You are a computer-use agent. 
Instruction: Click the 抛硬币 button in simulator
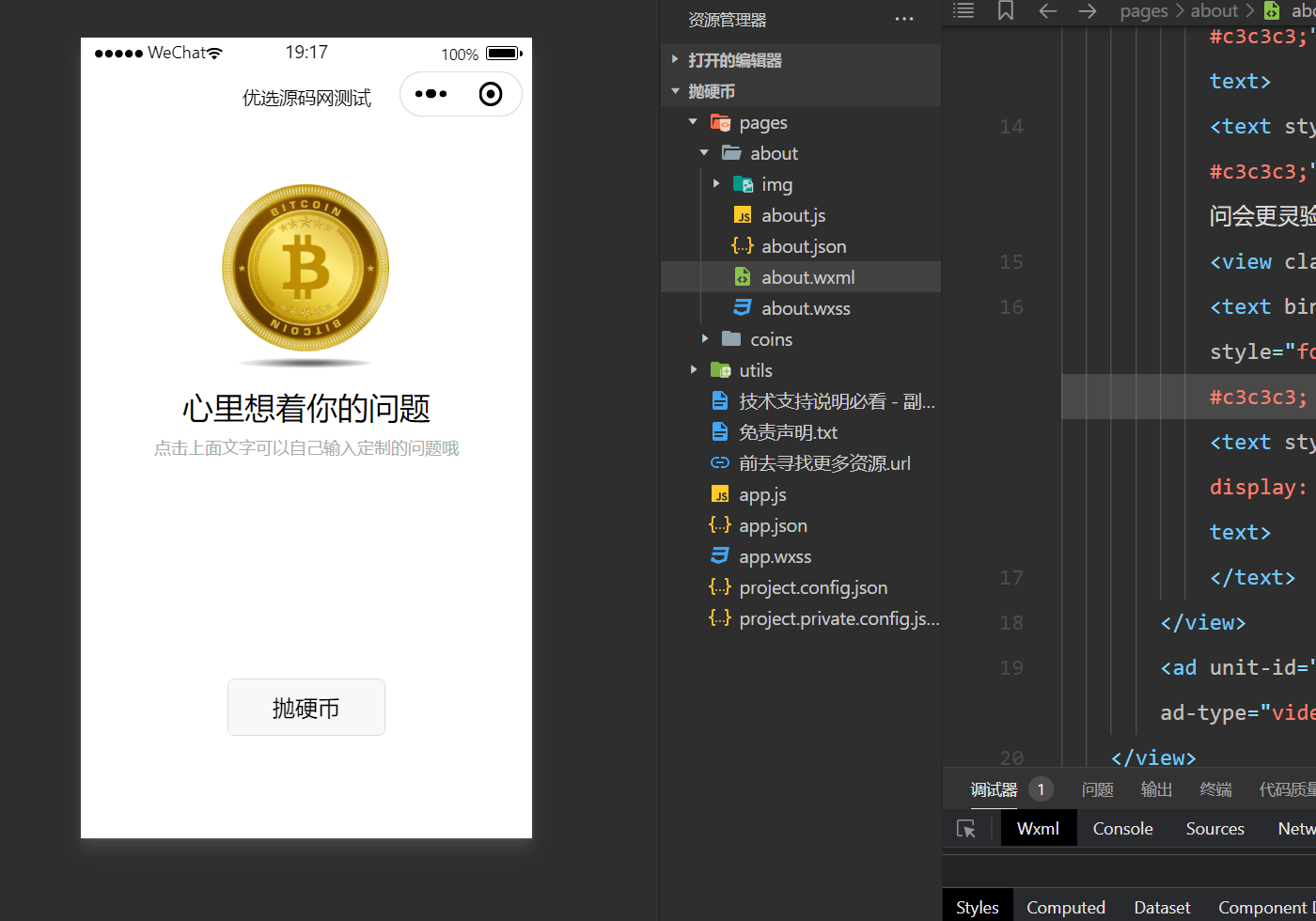coord(306,708)
